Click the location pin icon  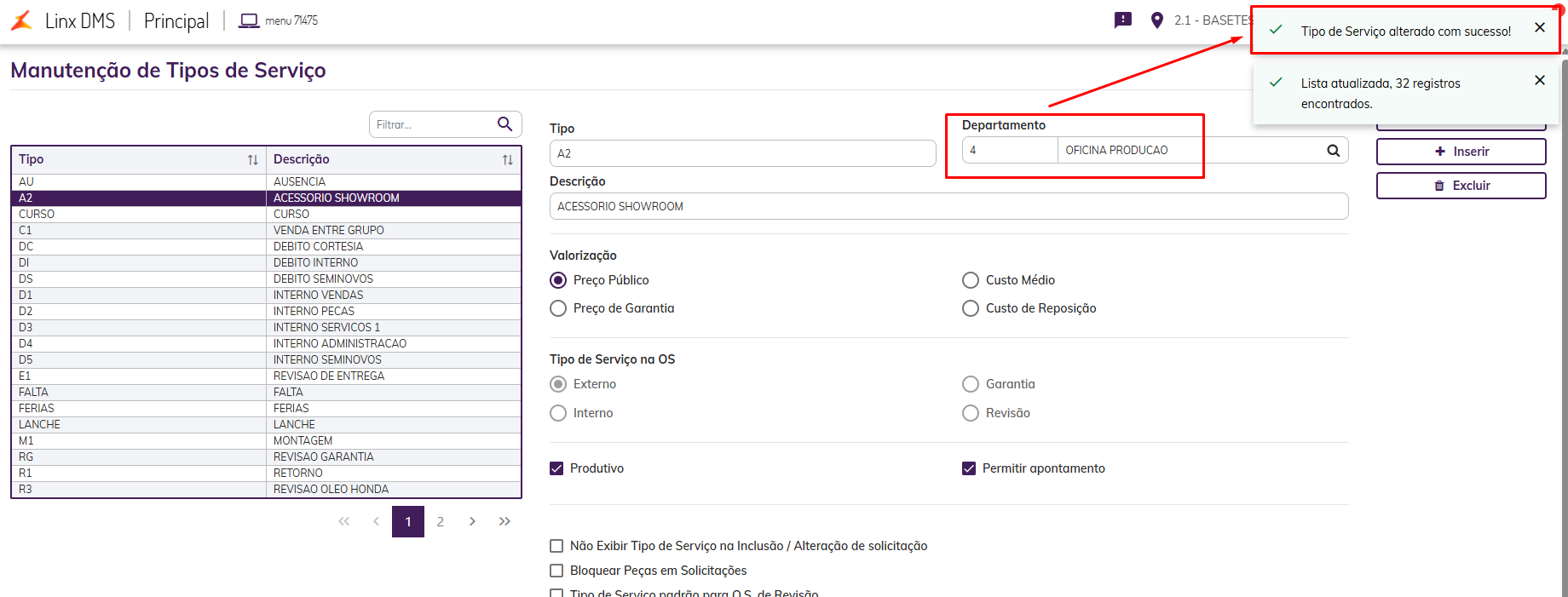click(x=1156, y=20)
